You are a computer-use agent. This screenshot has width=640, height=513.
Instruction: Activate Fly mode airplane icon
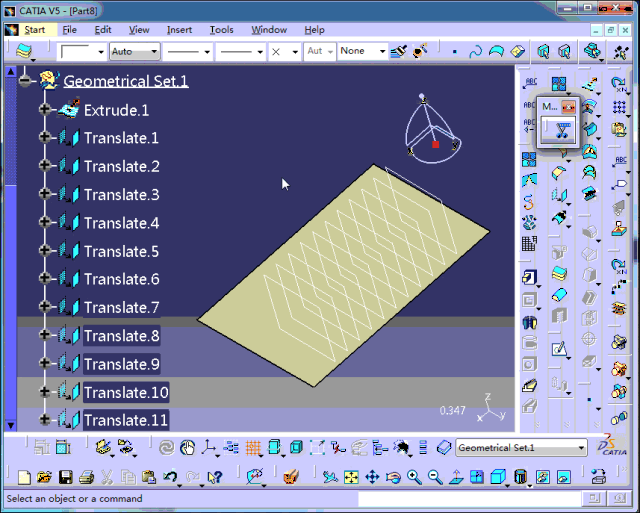(330, 477)
